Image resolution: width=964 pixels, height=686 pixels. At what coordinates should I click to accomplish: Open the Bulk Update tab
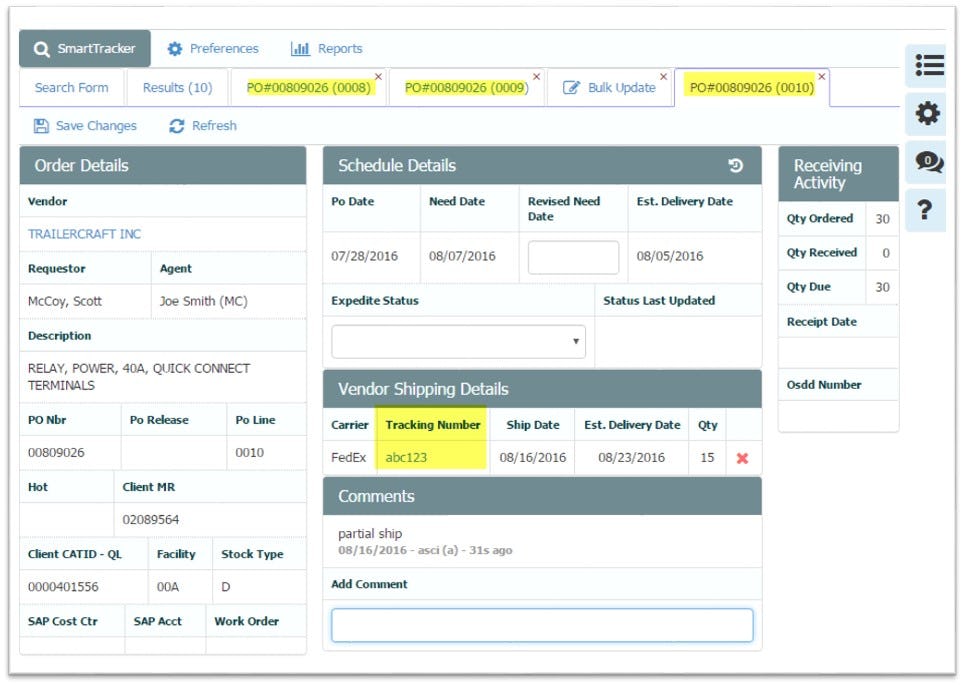point(622,87)
